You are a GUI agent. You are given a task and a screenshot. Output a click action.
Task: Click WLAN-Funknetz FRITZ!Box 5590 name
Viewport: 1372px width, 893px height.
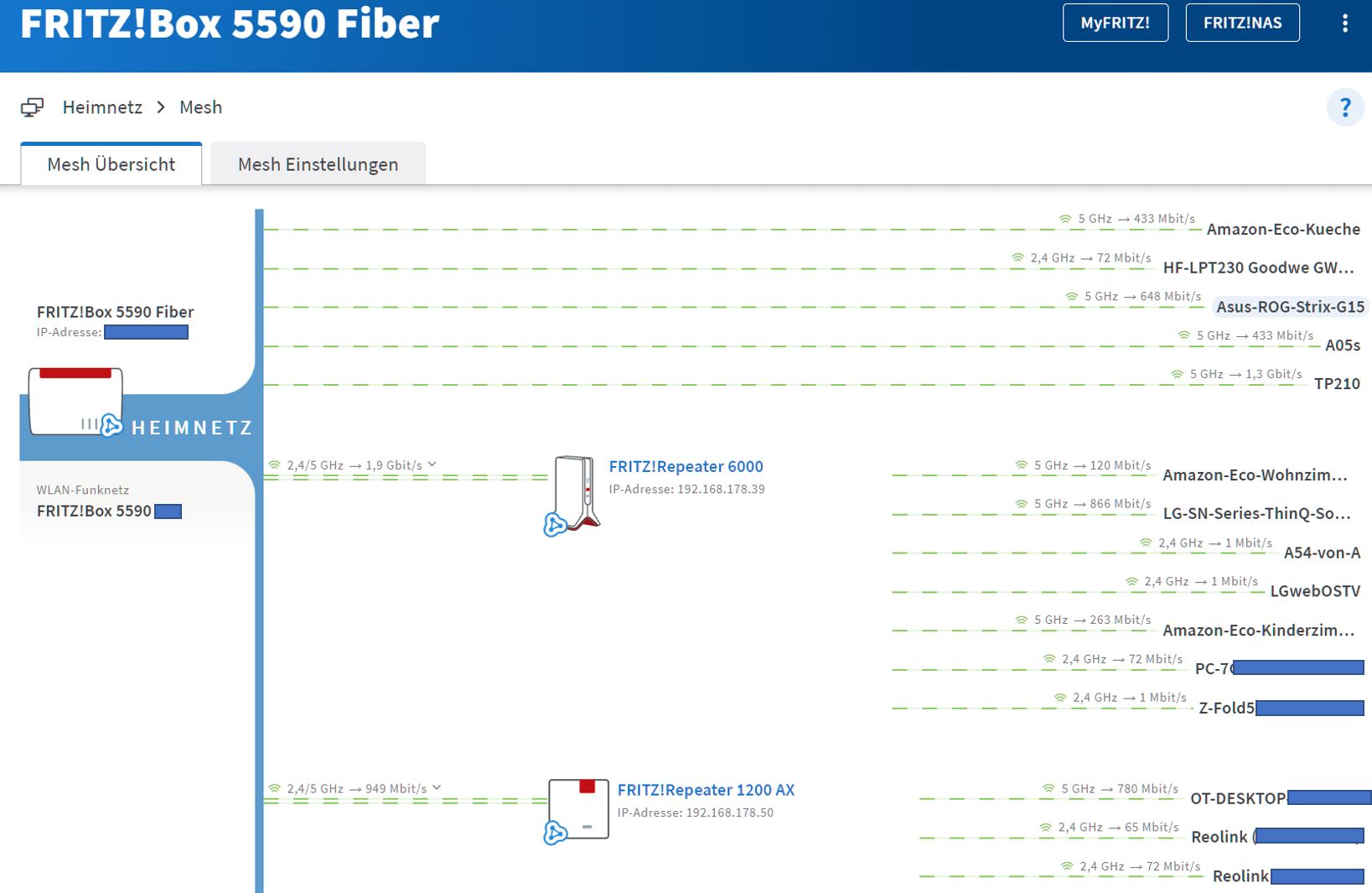coord(94,511)
